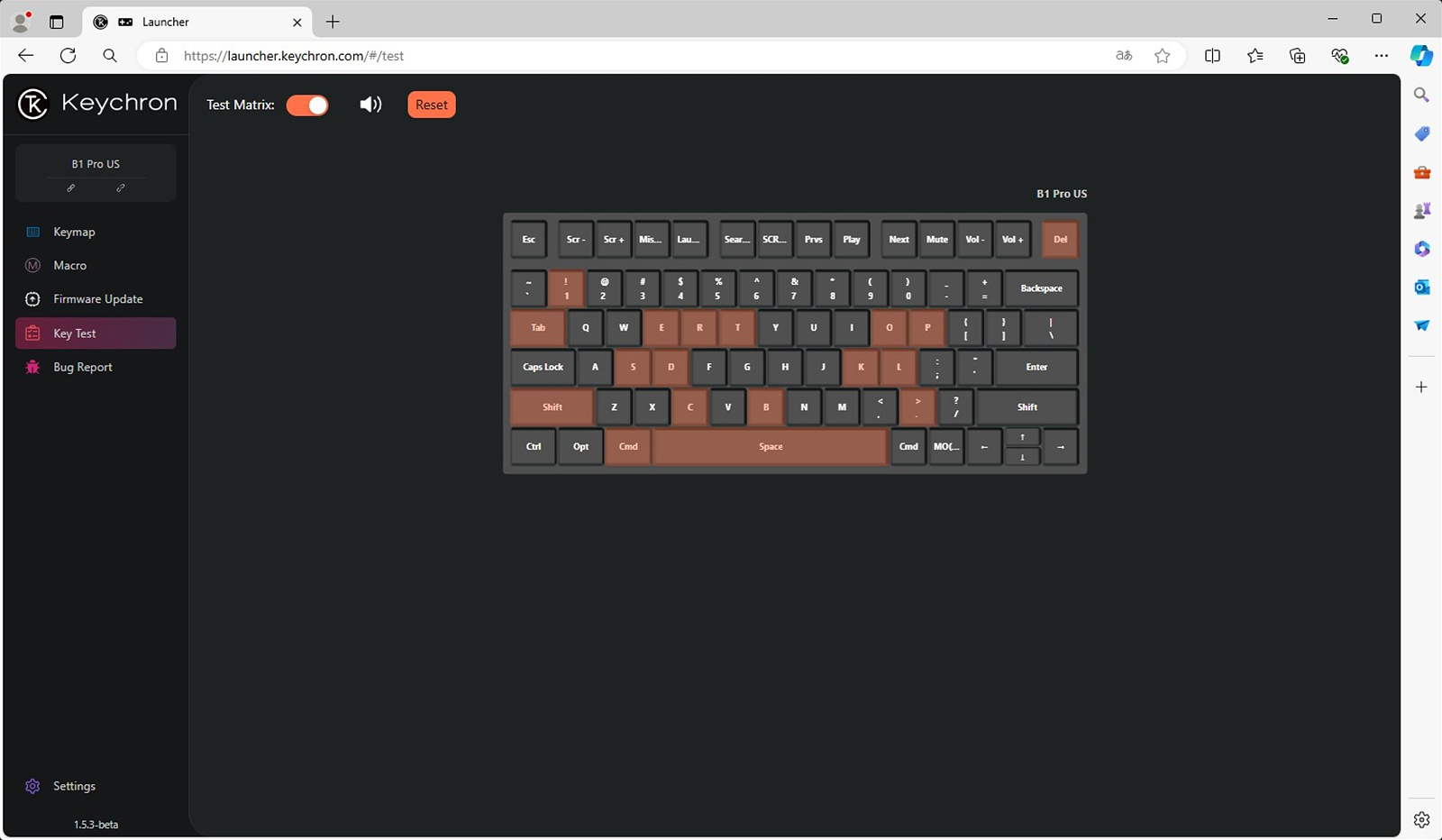
Task: Open the Edge sidebar search icon
Action: pos(1421,95)
